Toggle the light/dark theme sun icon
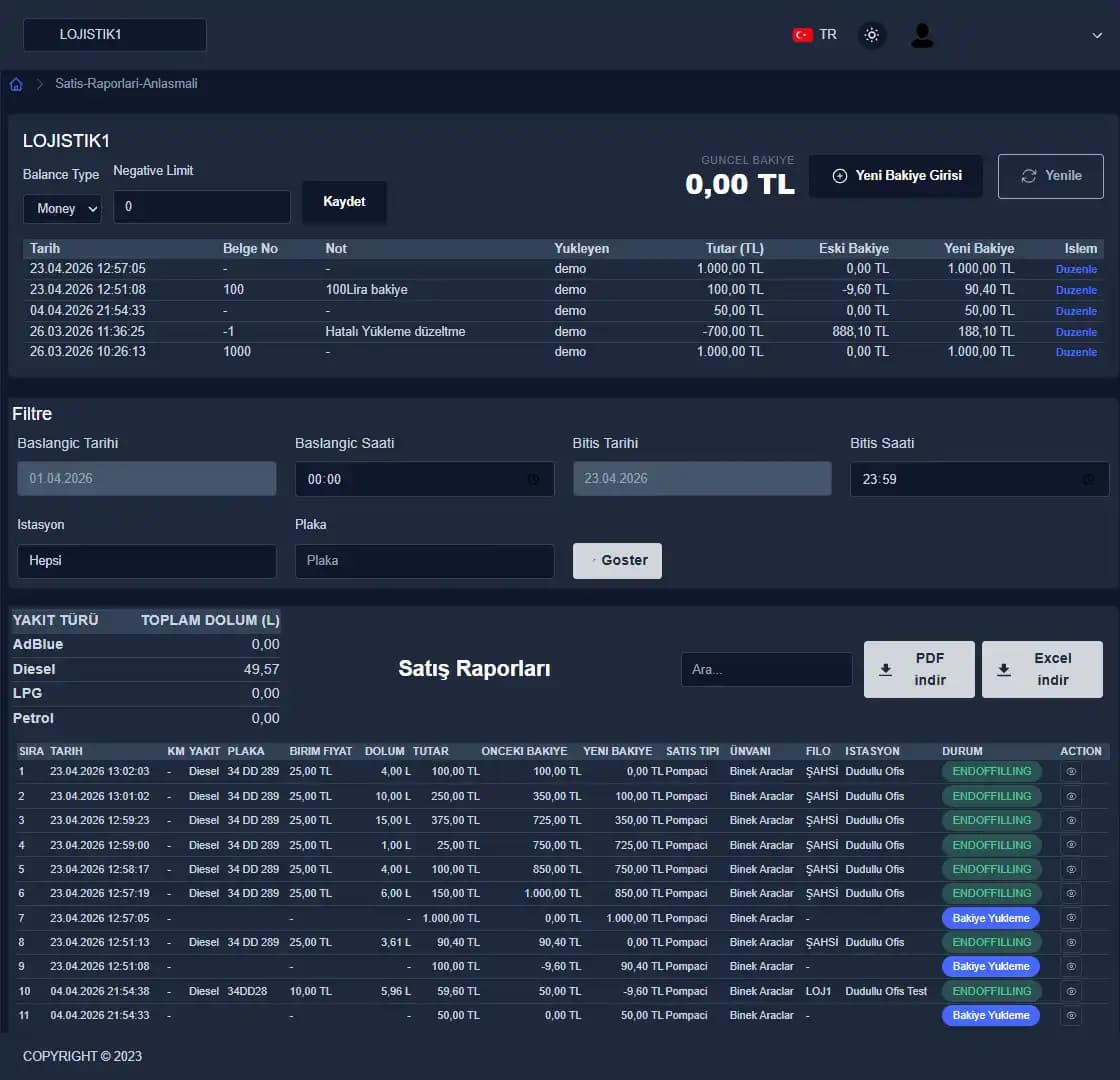This screenshot has width=1120, height=1080. 872,36
